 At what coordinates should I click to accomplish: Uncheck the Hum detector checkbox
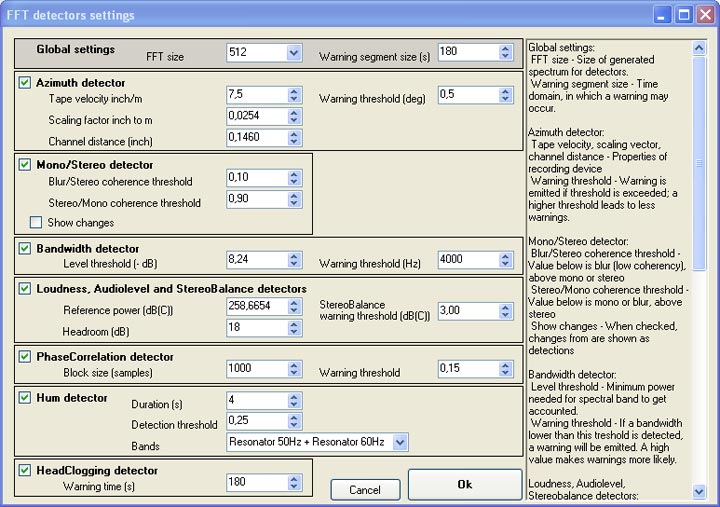(x=25, y=398)
